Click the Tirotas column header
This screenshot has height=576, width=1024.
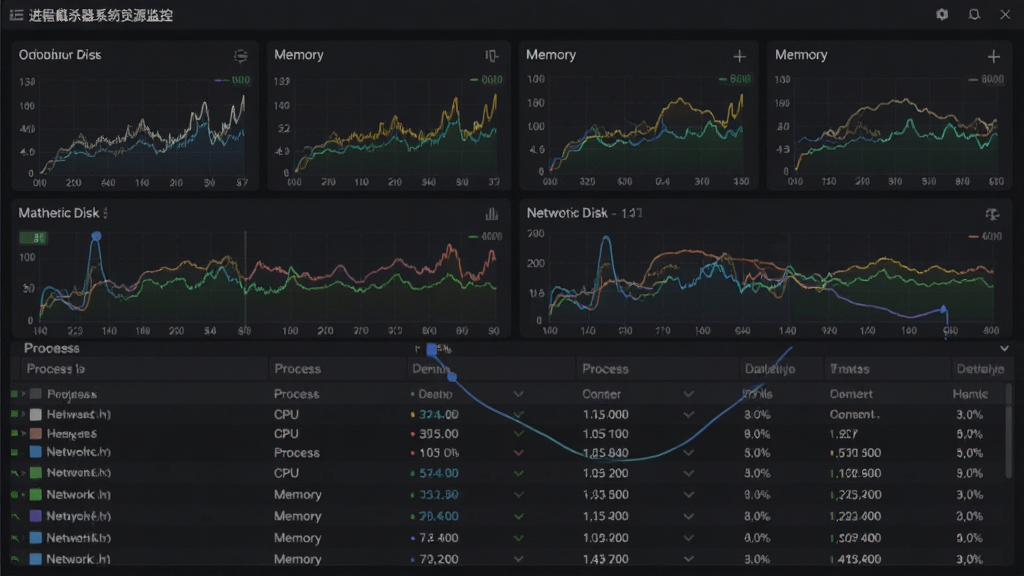(x=850, y=369)
